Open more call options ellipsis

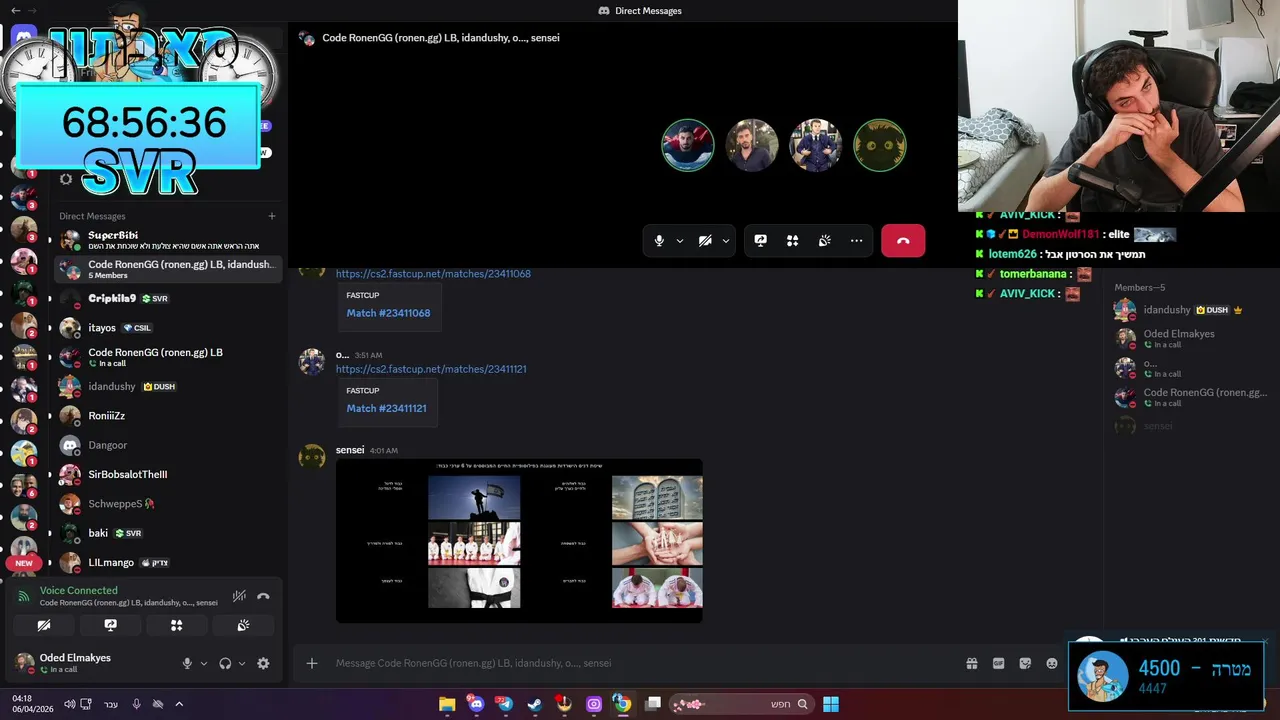coord(857,241)
